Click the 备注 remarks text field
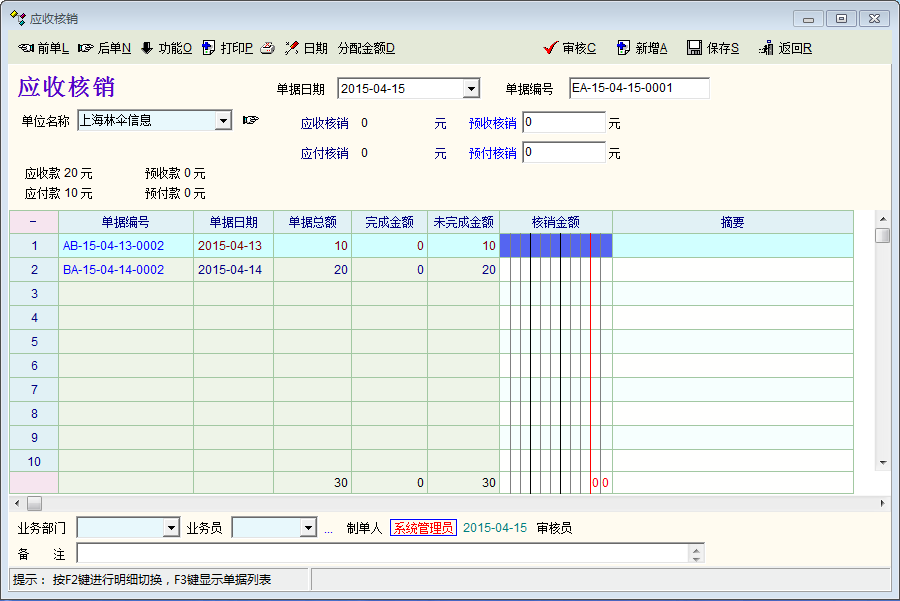 click(x=380, y=553)
